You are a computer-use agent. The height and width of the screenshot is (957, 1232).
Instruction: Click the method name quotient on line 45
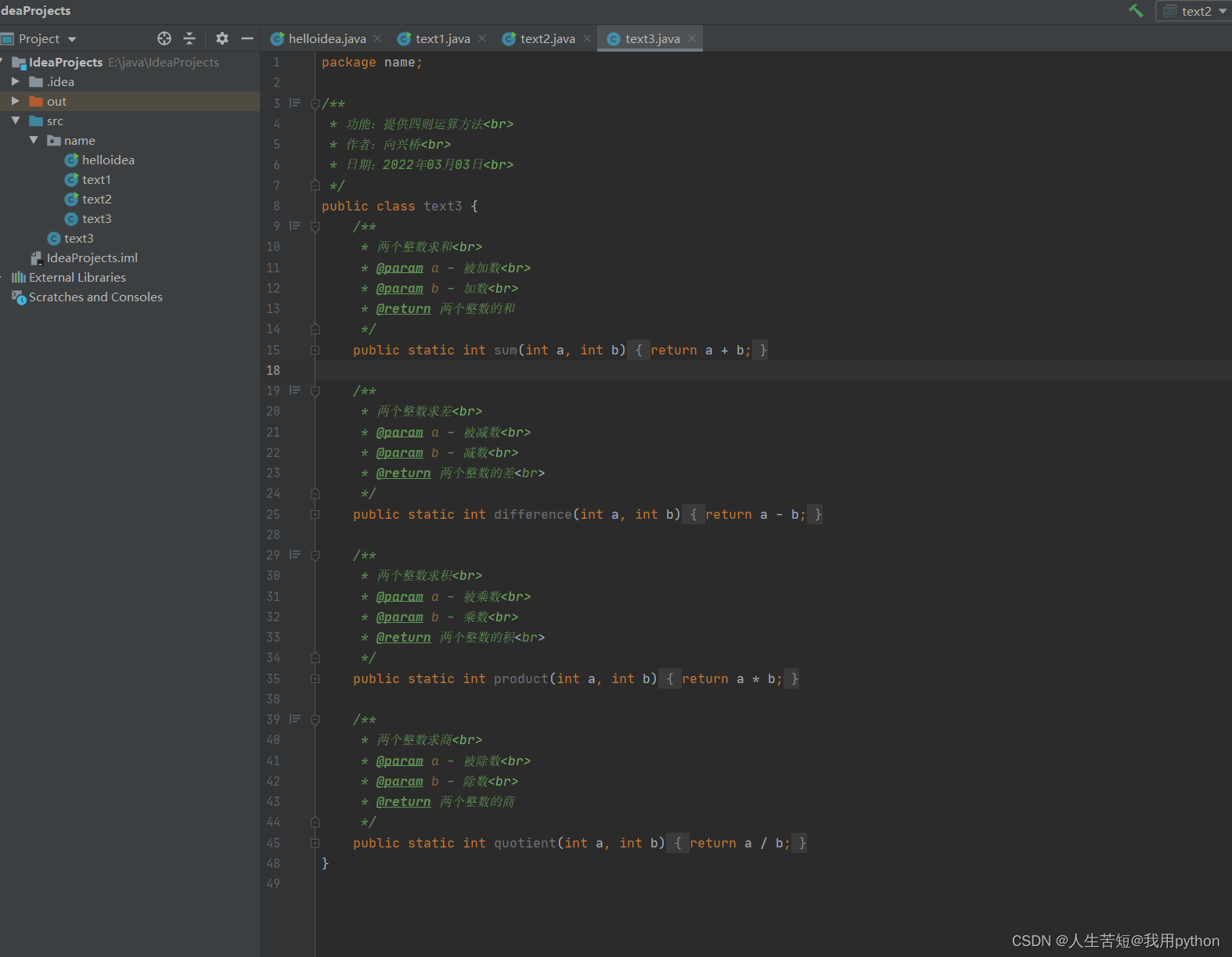[525, 843]
